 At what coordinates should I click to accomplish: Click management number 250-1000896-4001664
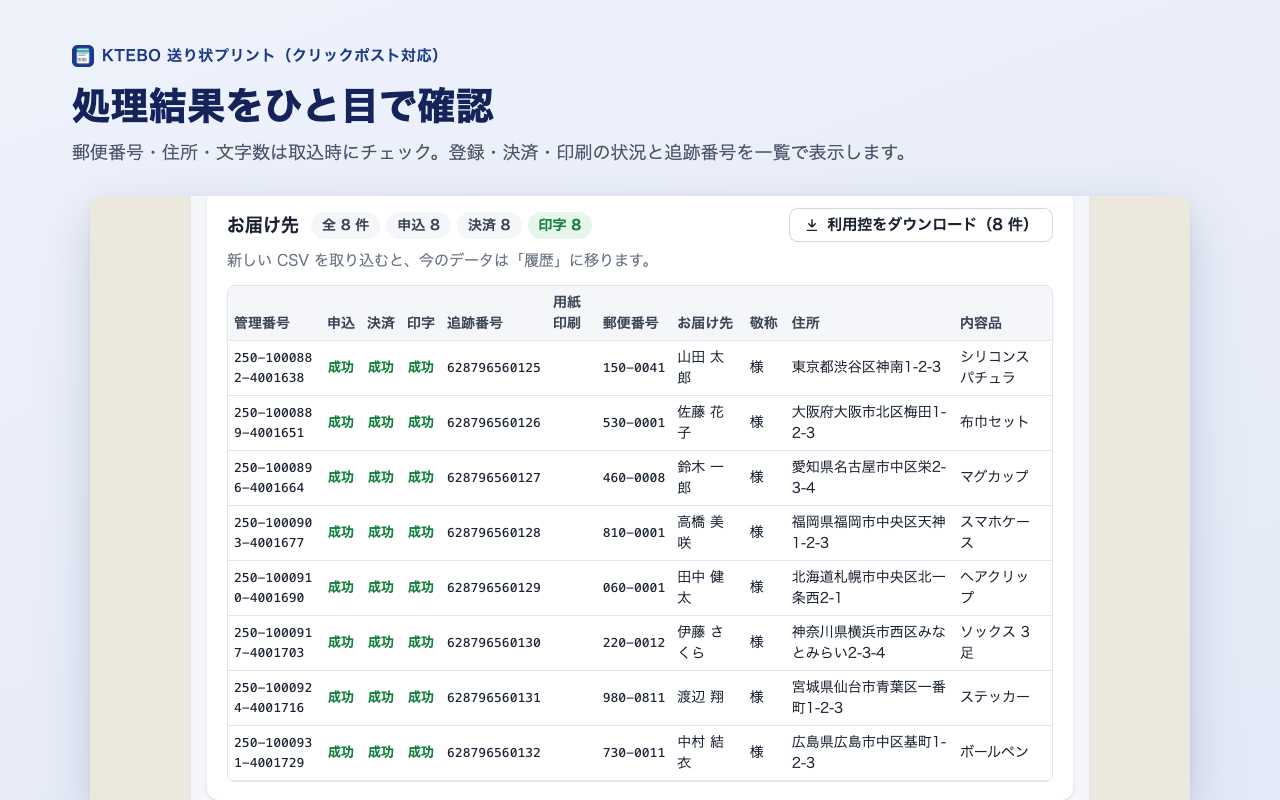(x=273, y=477)
